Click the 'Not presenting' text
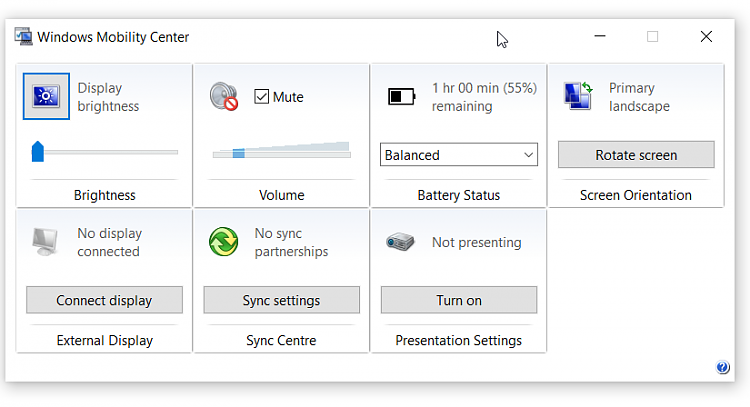 click(x=476, y=242)
